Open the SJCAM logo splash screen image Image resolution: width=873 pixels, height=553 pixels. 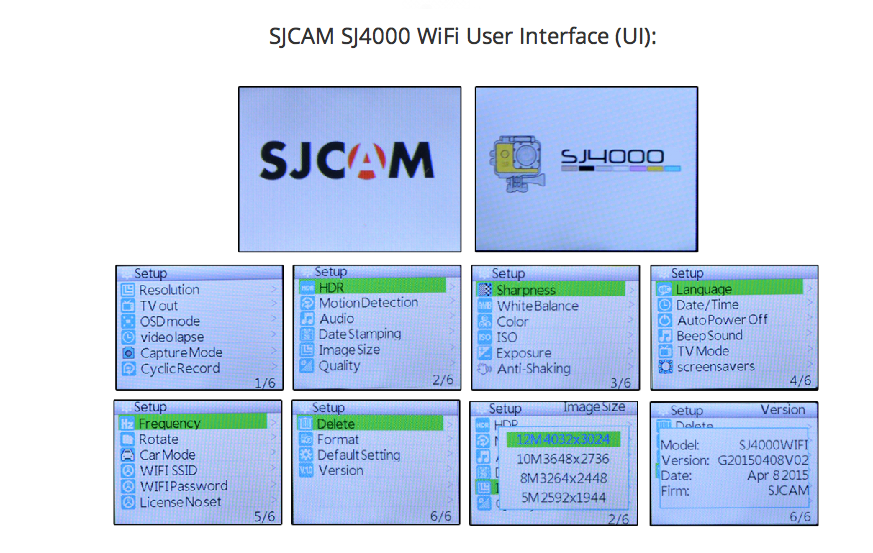click(x=350, y=169)
